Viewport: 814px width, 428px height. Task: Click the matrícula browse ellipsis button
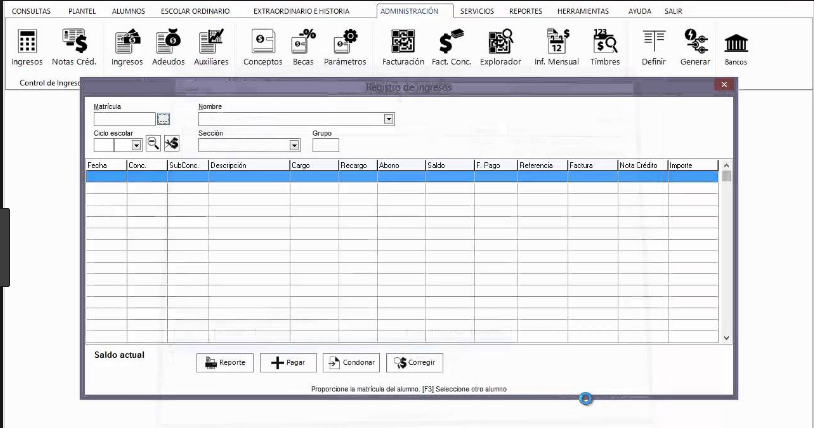point(163,119)
